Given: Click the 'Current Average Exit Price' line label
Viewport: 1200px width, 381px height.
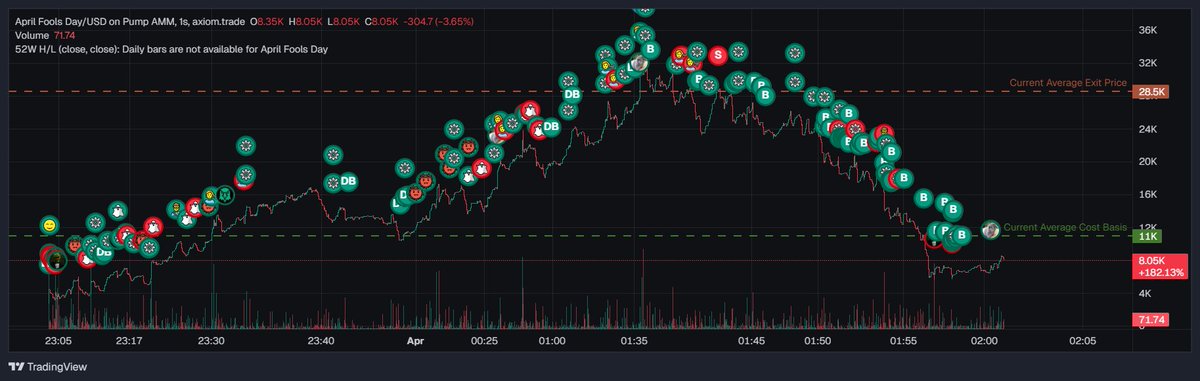Looking at the screenshot, I should pos(1067,83).
